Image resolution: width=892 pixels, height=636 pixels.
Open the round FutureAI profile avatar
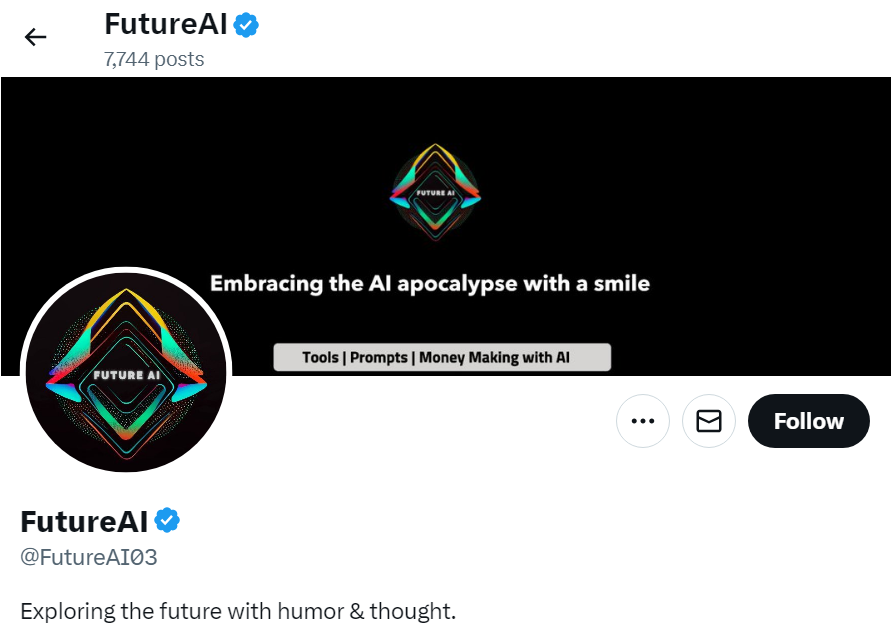126,372
